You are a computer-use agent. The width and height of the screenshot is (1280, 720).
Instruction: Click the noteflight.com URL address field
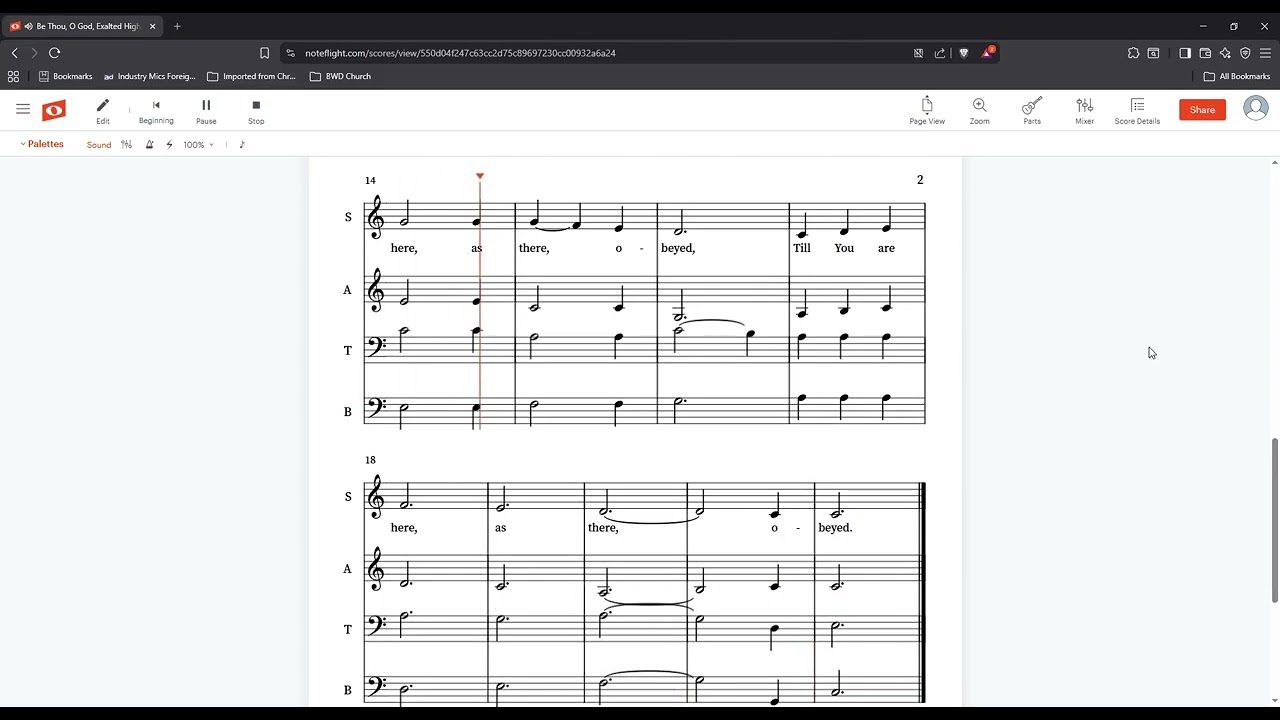click(x=460, y=53)
